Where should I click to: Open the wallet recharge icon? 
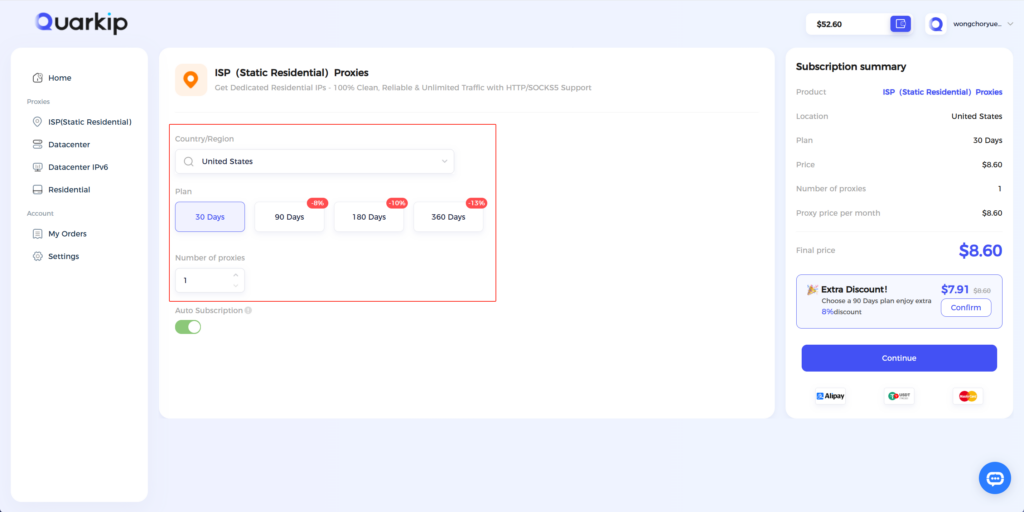pyautogui.click(x=901, y=24)
